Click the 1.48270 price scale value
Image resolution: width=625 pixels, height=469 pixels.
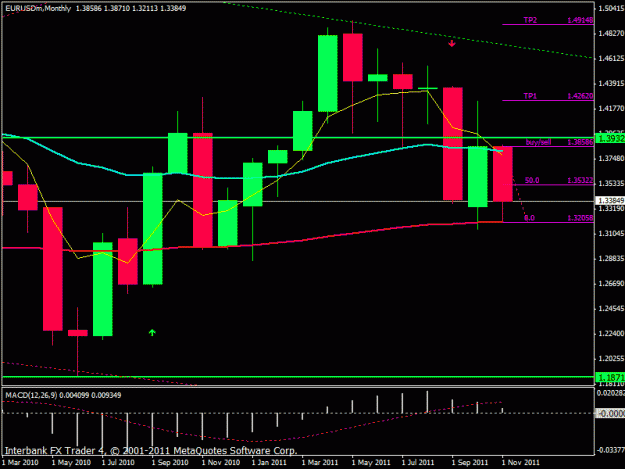(611, 33)
